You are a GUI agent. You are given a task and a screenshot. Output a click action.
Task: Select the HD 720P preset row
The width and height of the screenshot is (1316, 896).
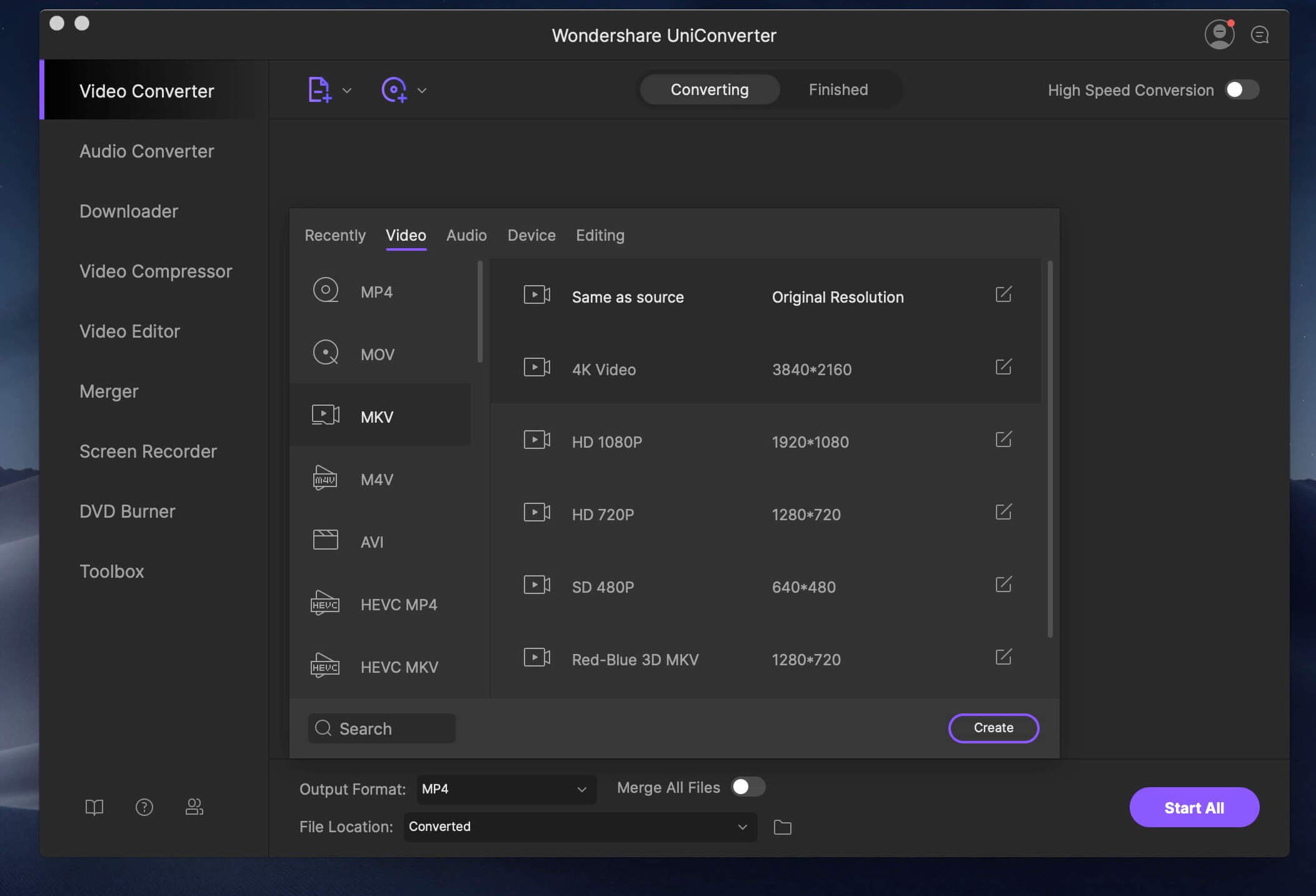[x=766, y=513]
